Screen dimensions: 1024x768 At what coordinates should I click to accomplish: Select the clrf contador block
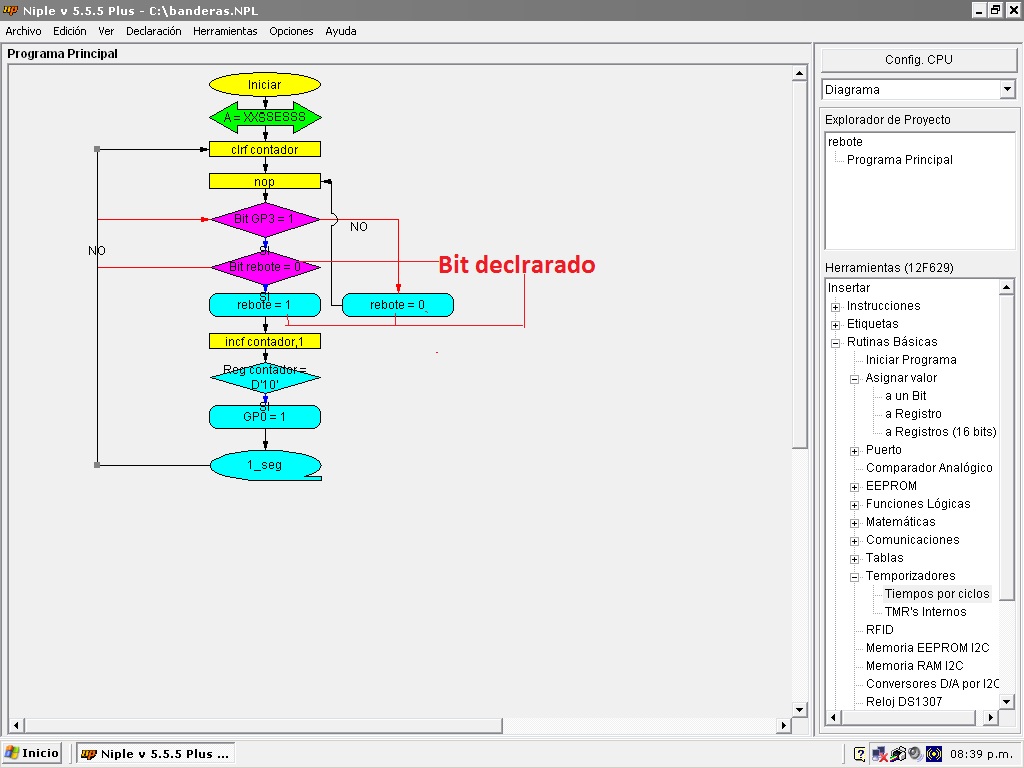264,150
